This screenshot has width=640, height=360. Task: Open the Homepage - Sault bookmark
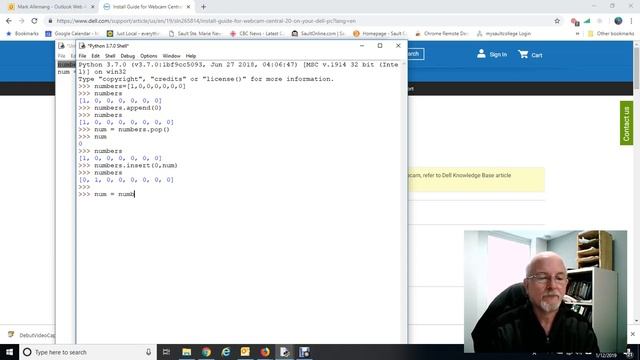380,33
